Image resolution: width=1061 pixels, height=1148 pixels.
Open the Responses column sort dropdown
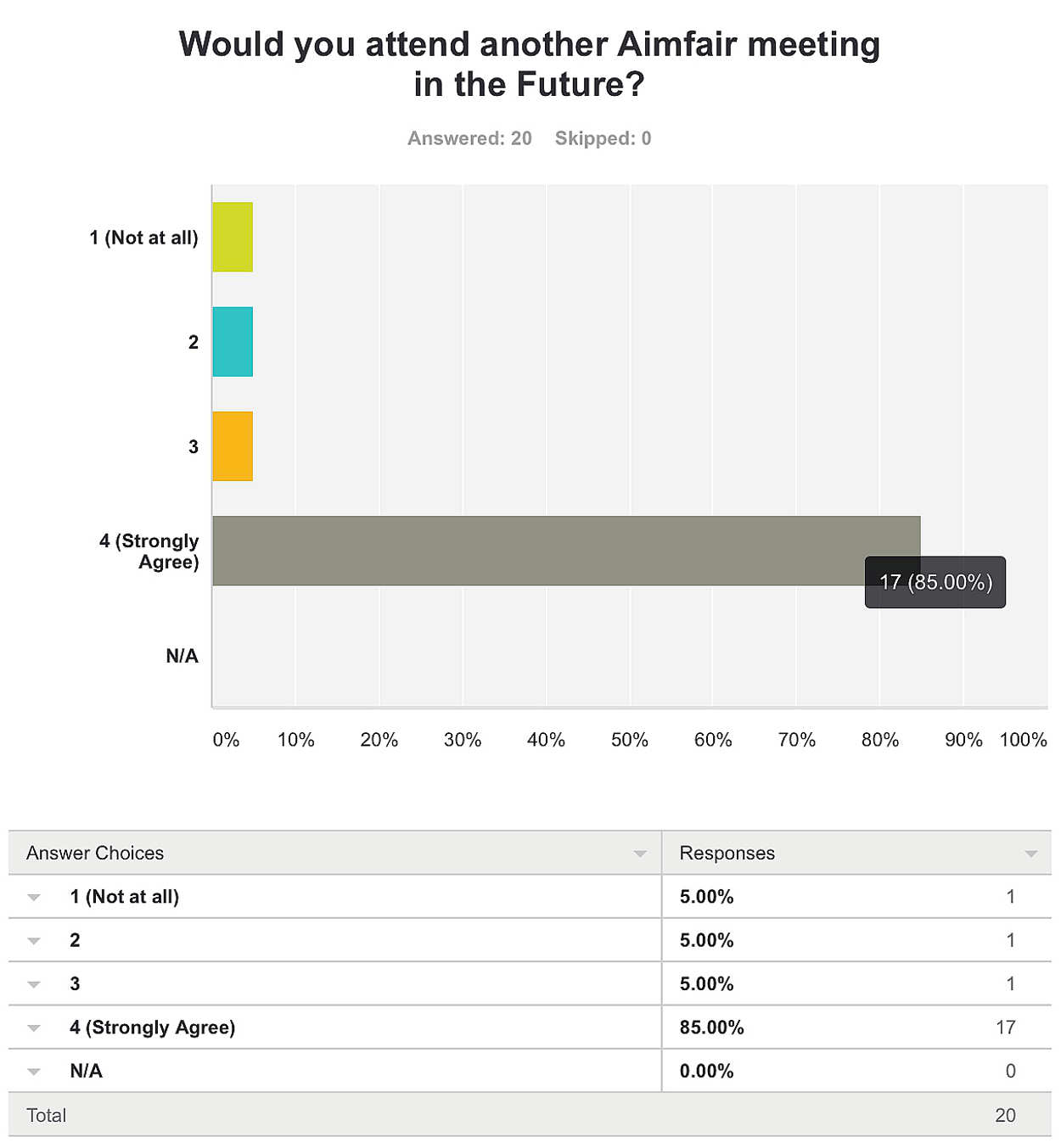1030,854
